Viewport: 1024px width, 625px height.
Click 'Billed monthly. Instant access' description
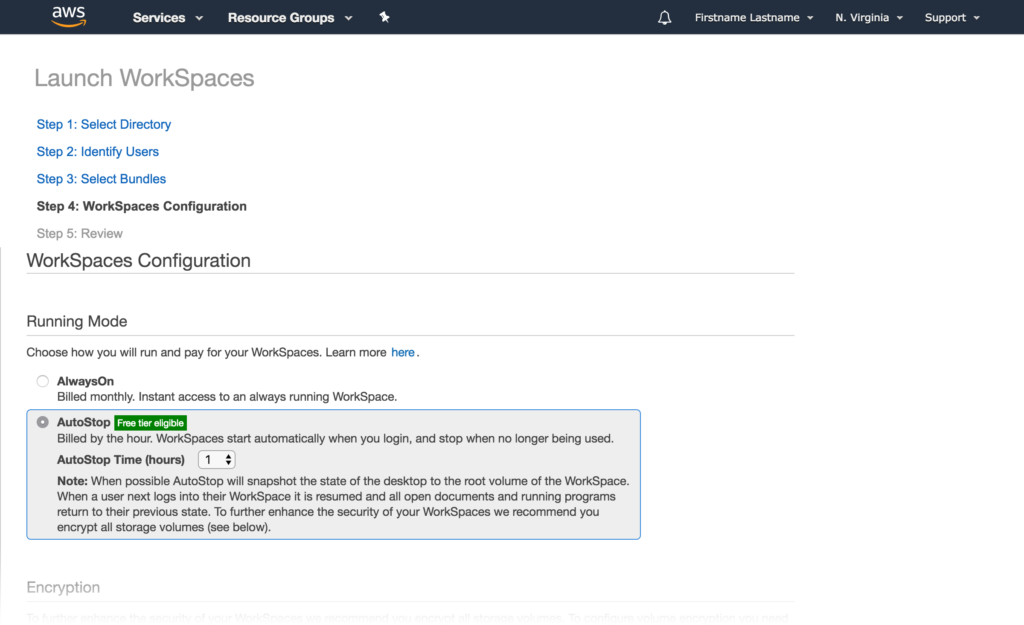(227, 397)
